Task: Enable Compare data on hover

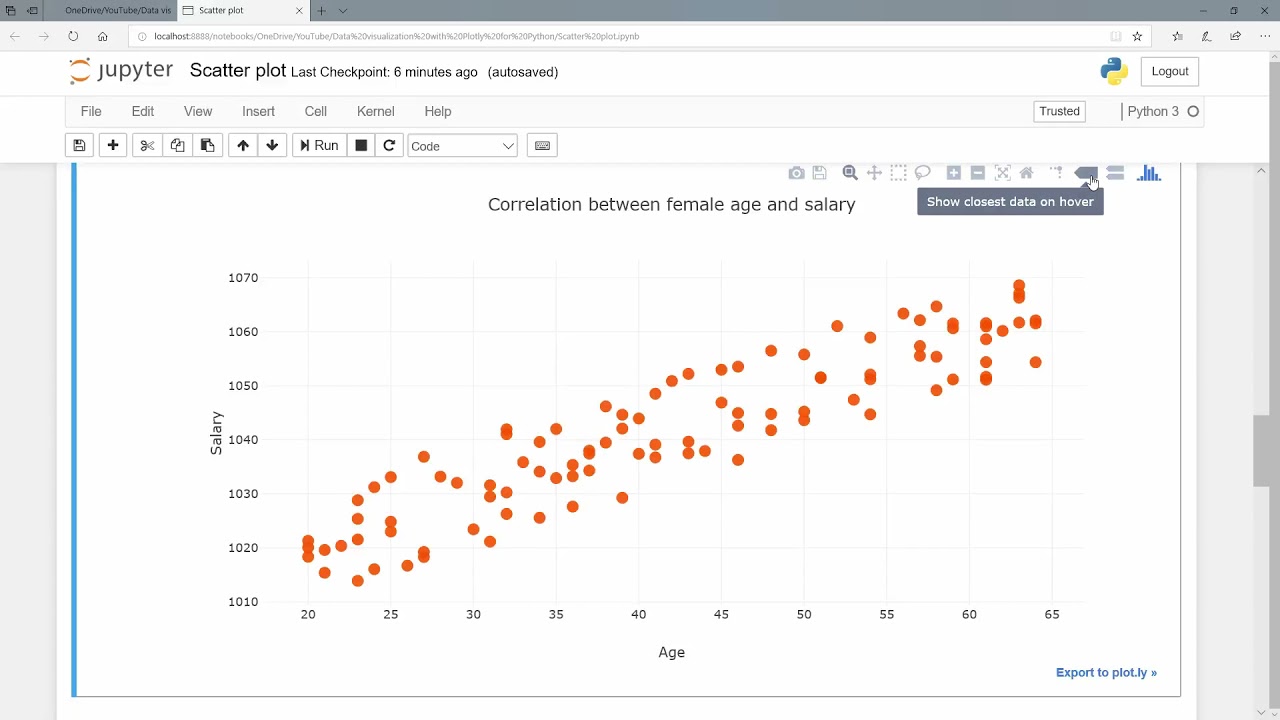Action: click(1115, 173)
